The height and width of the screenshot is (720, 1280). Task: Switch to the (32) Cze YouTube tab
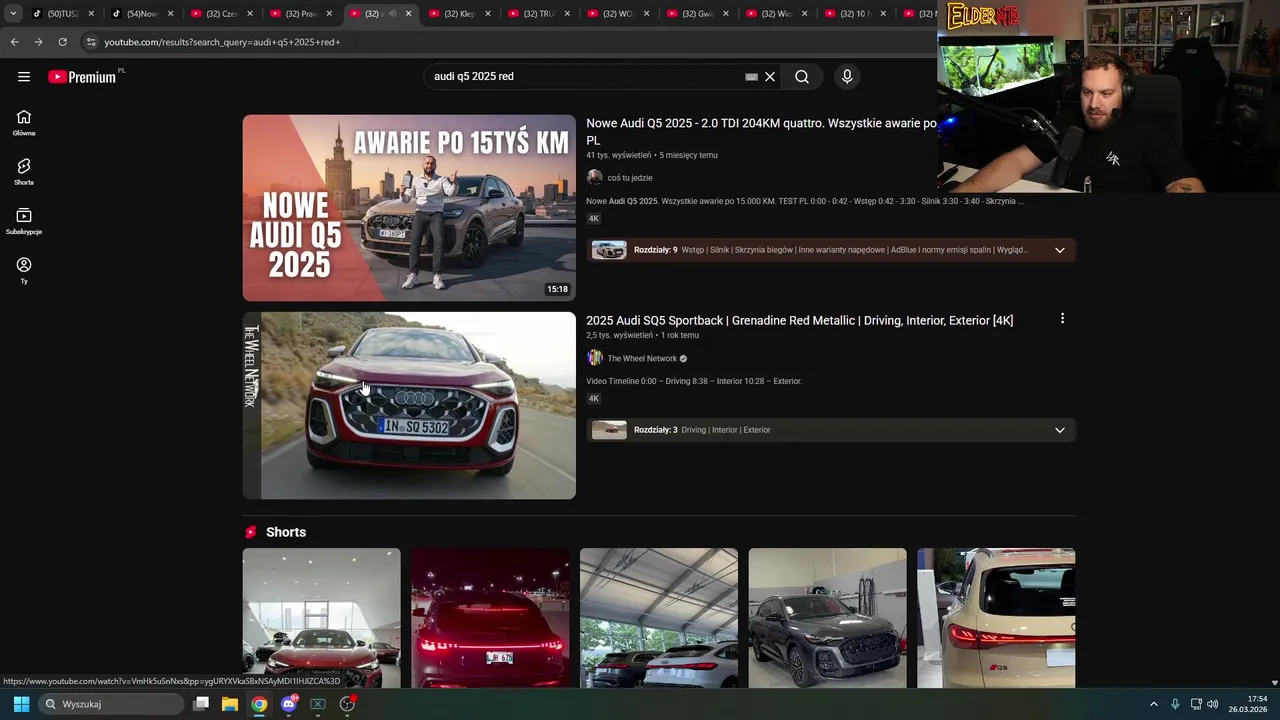220,14
